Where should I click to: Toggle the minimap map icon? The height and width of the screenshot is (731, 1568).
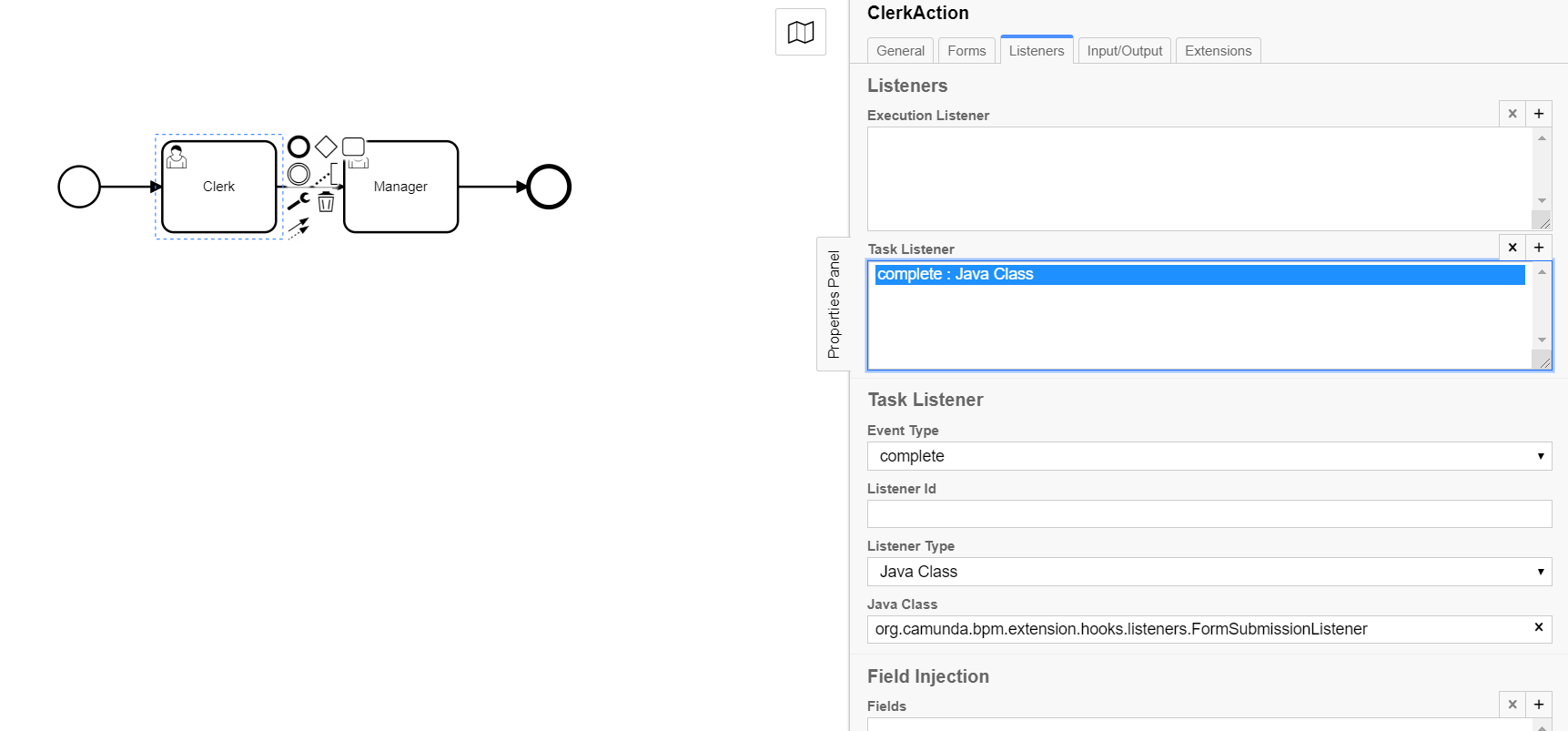tap(801, 32)
